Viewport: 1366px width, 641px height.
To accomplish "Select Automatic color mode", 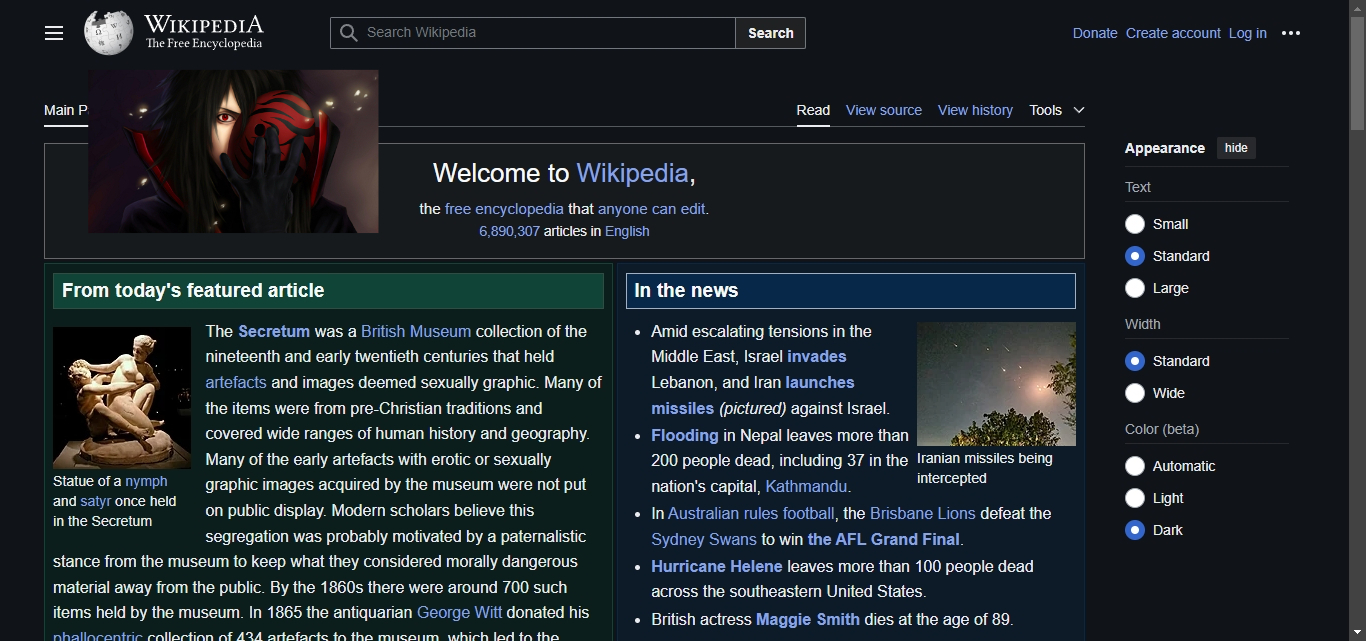I will (x=1135, y=466).
